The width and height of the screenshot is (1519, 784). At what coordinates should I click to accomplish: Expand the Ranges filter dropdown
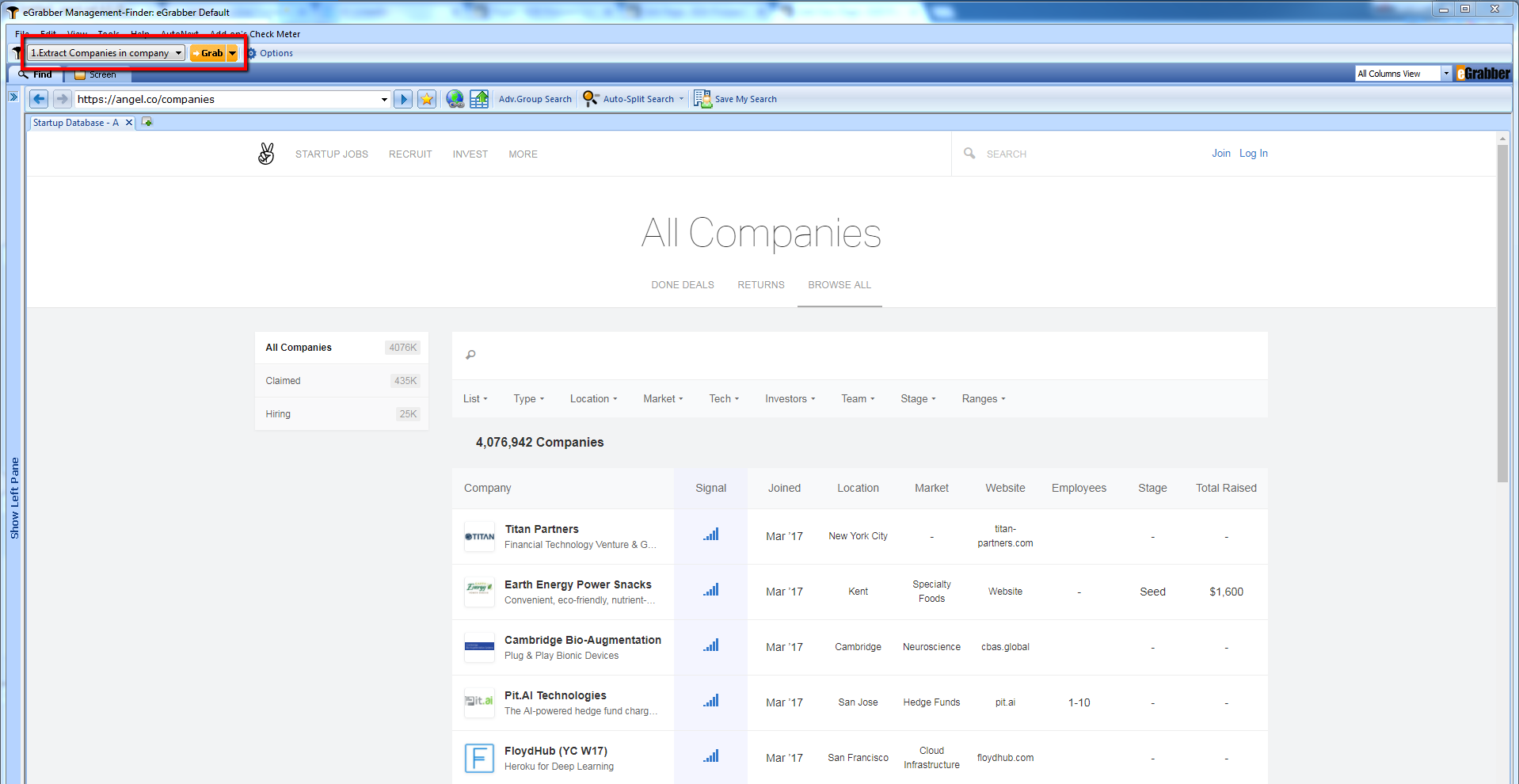click(984, 398)
